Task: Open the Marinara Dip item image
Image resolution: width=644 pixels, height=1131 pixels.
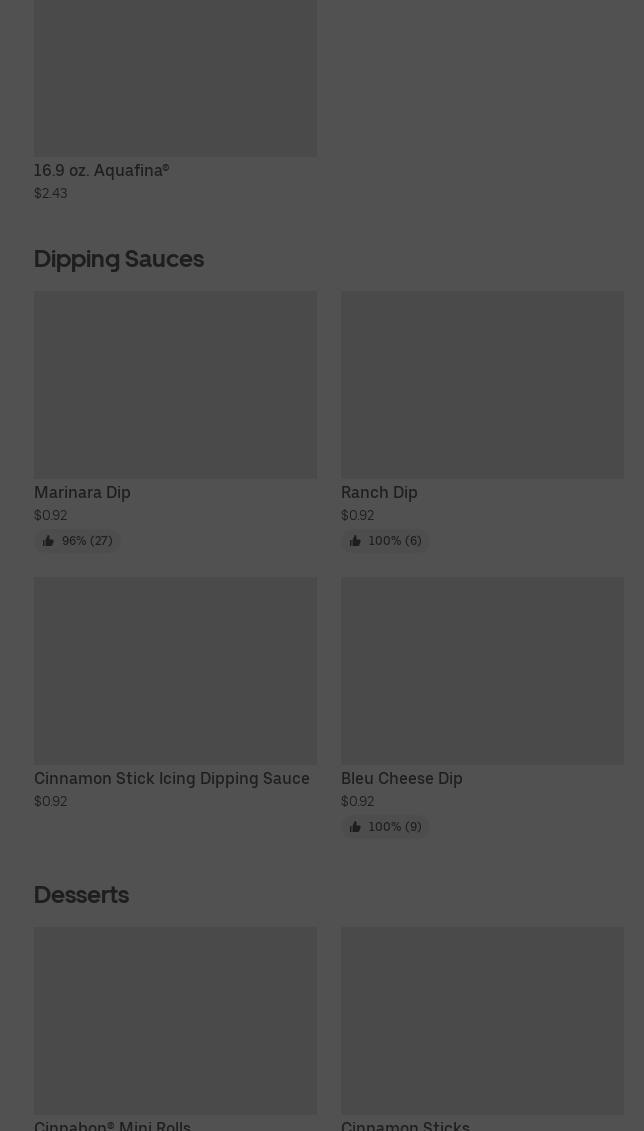Action: pos(175,384)
